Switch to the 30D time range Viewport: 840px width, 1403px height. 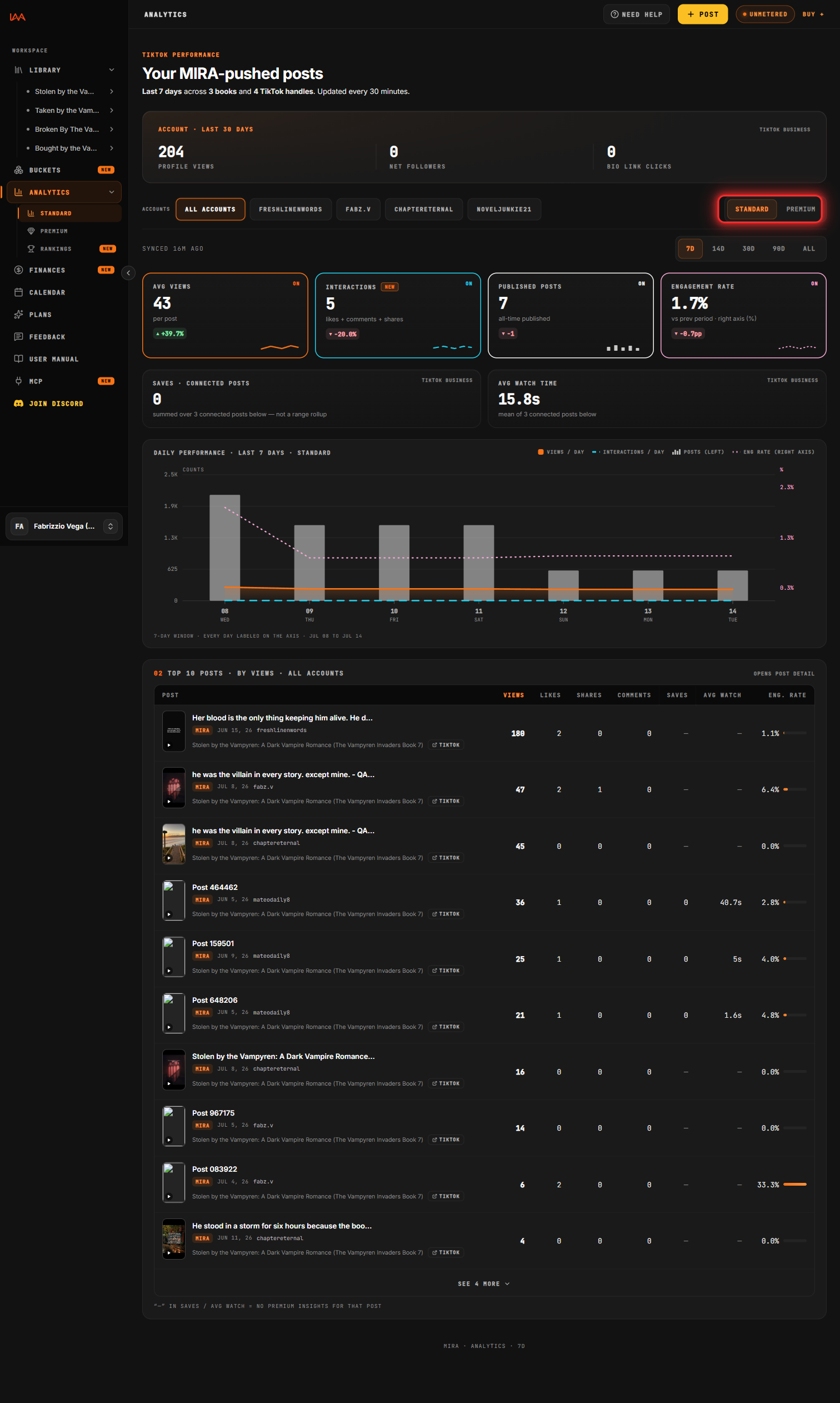coord(748,248)
